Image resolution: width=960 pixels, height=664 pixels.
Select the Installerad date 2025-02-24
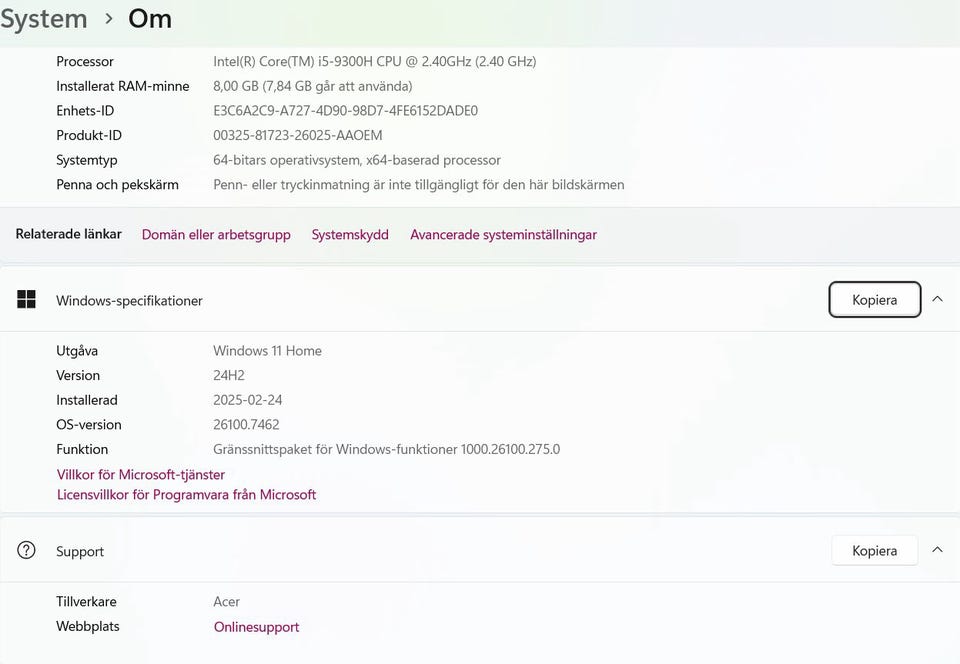[x=248, y=400]
